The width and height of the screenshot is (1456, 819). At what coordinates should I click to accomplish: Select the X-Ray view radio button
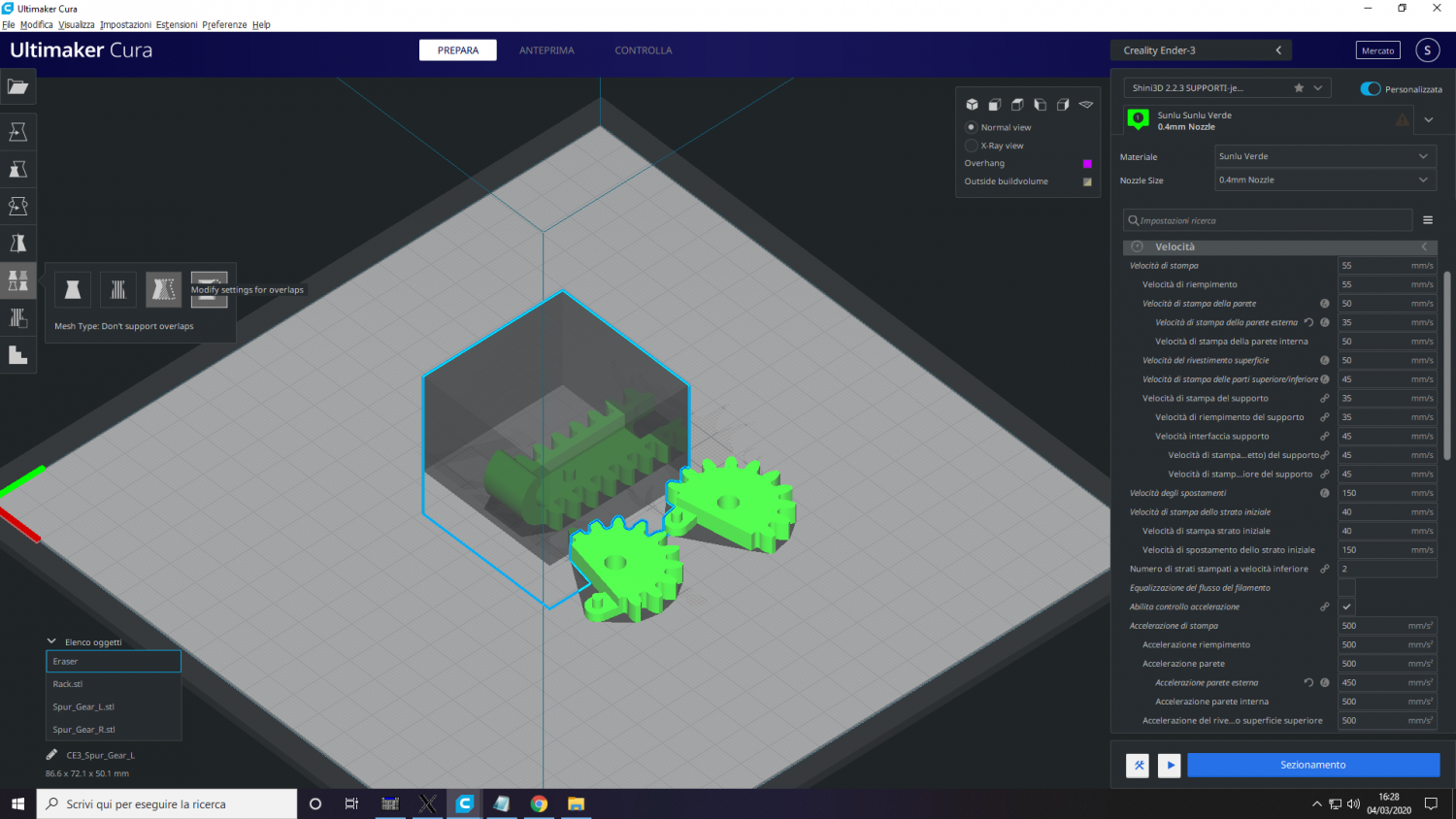coord(971,146)
